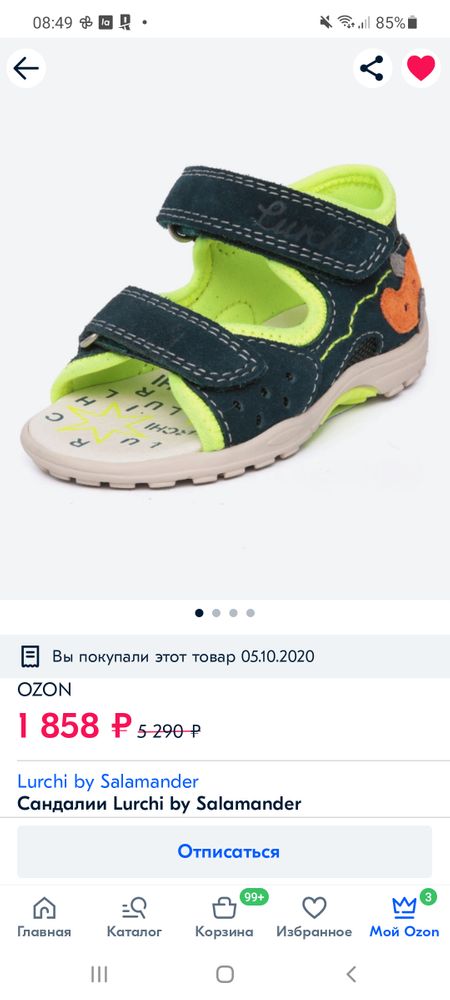Tap the purchase receipt icon
The image size is (450, 1000).
pos(30,656)
